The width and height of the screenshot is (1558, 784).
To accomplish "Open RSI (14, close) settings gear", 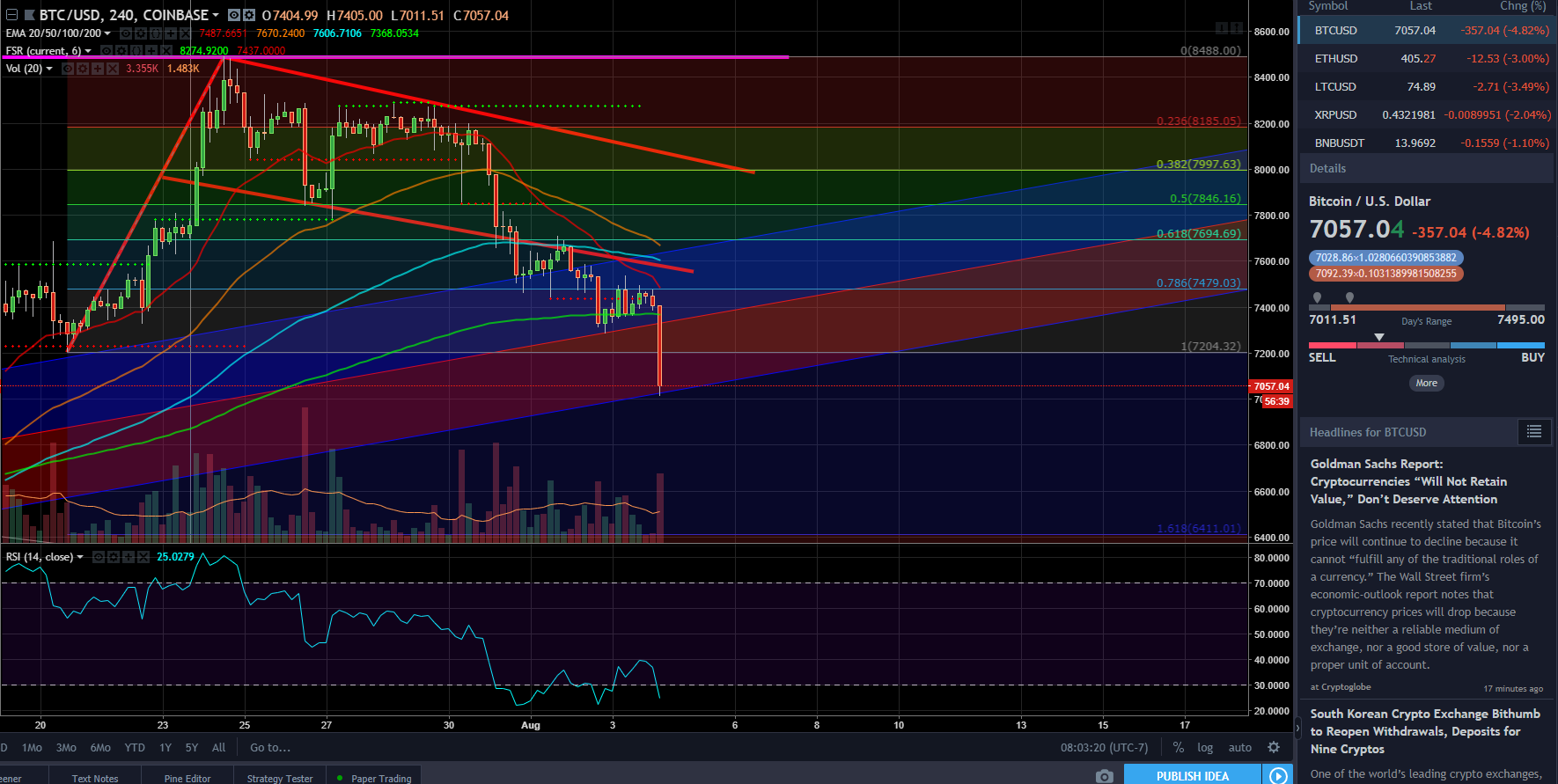I will pyautogui.click(x=114, y=557).
